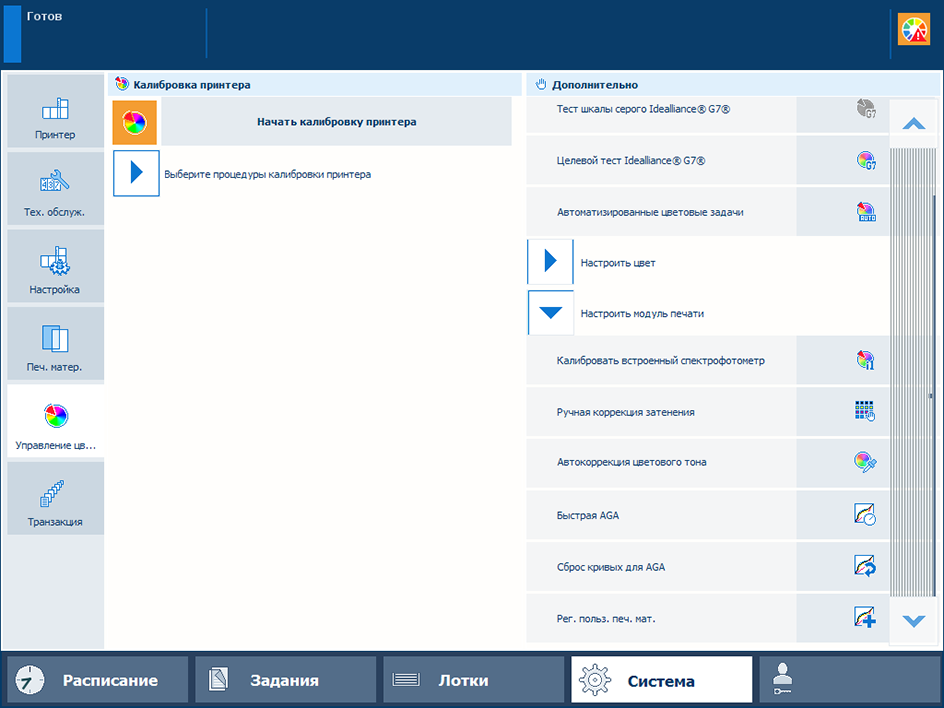This screenshot has width=944, height=708.
Task: Select the Система tab
Action: coord(662,680)
